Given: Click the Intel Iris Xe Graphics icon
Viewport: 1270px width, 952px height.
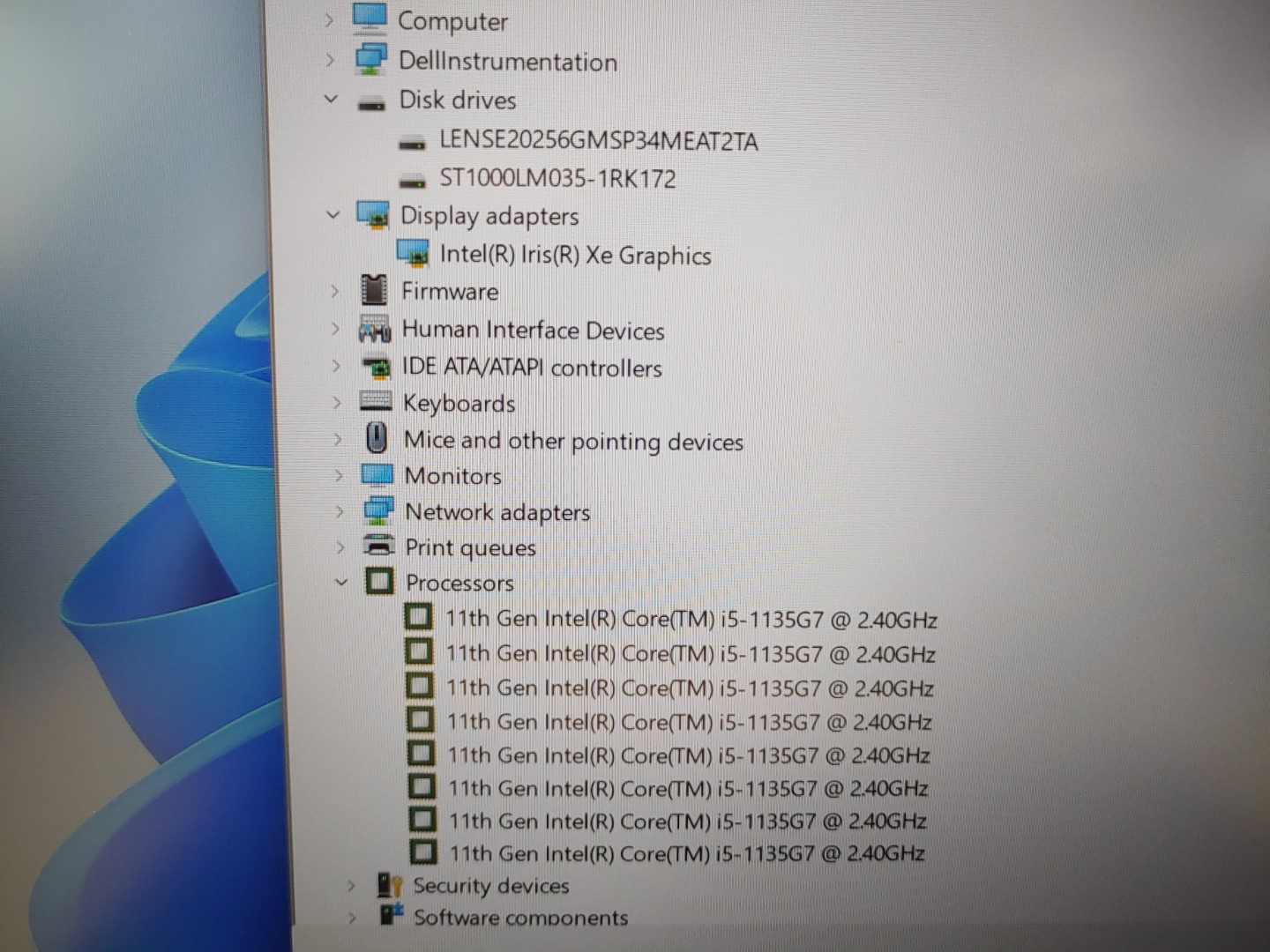Looking at the screenshot, I should tap(413, 254).
